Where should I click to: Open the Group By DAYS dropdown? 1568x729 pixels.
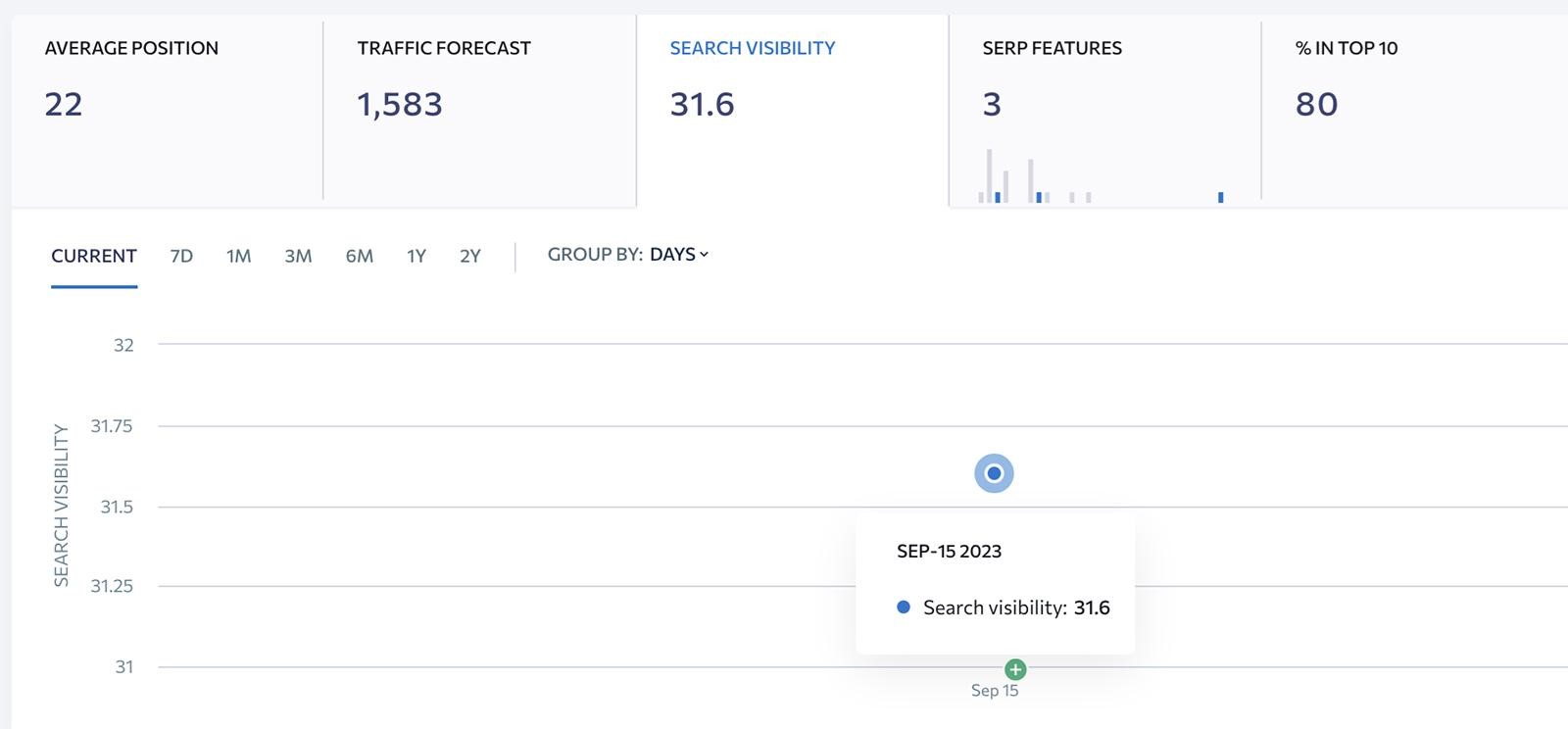point(678,255)
